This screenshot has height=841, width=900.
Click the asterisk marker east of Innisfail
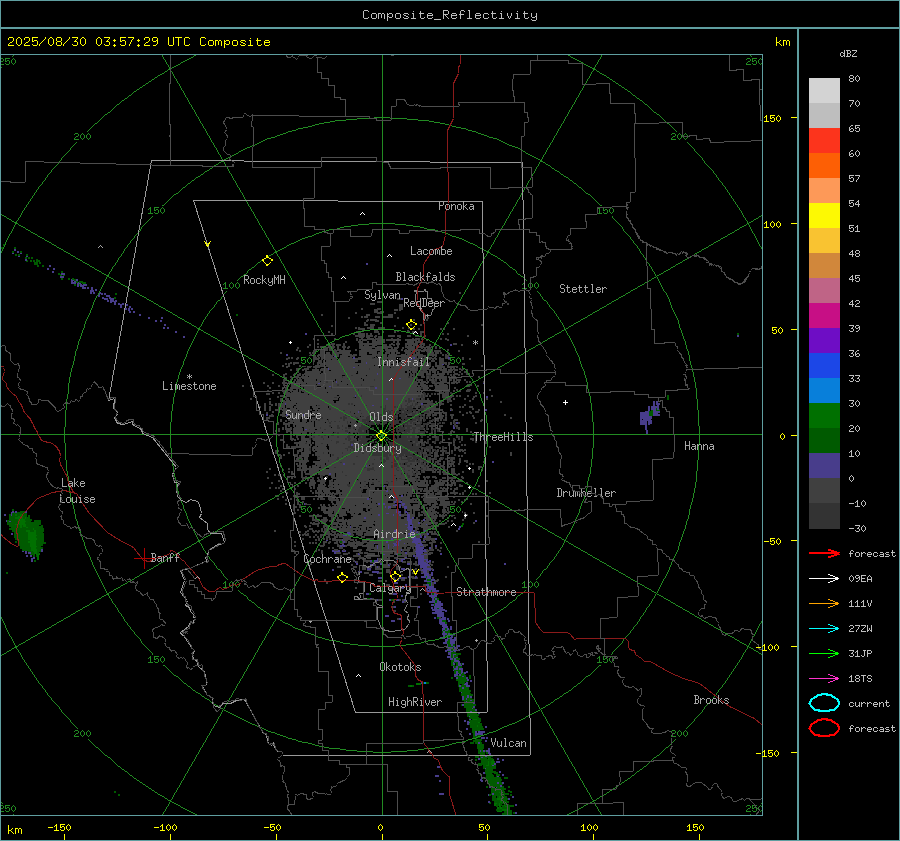[475, 343]
